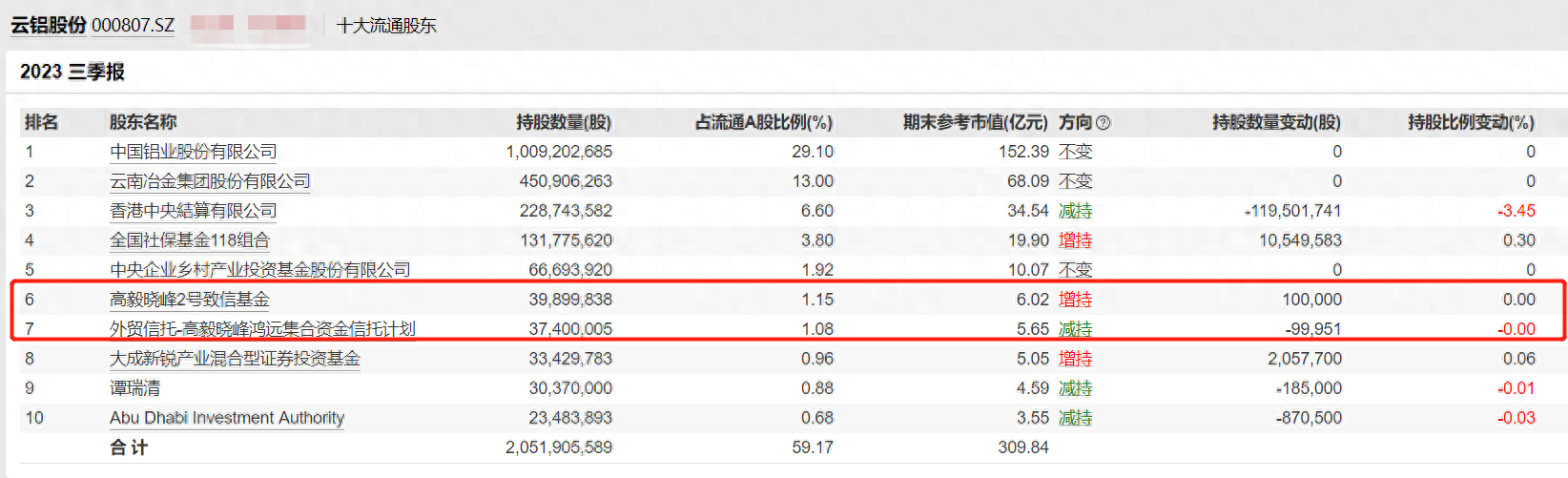This screenshot has width=1568, height=478.
Task: Click the help icon beside 方向 header
Action: pyautogui.click(x=1104, y=122)
